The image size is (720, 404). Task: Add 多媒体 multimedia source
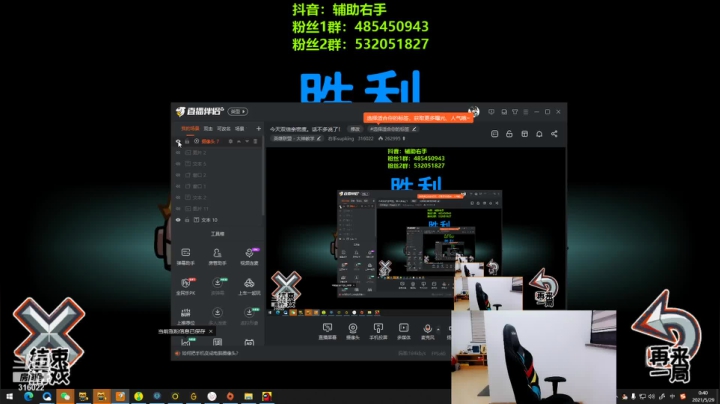click(404, 331)
